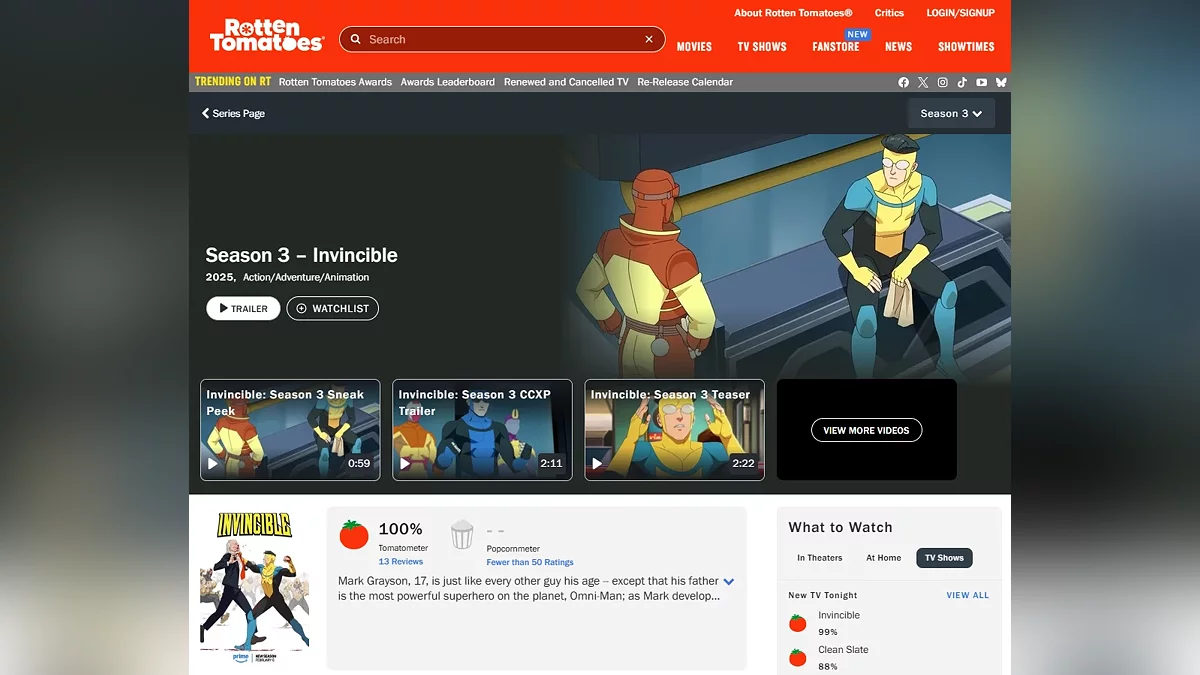Open Rotten Tomatoes Awards trending link

(335, 82)
